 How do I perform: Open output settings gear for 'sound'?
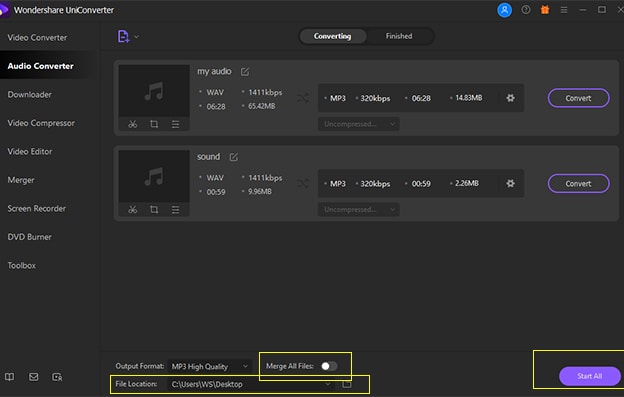(510, 183)
